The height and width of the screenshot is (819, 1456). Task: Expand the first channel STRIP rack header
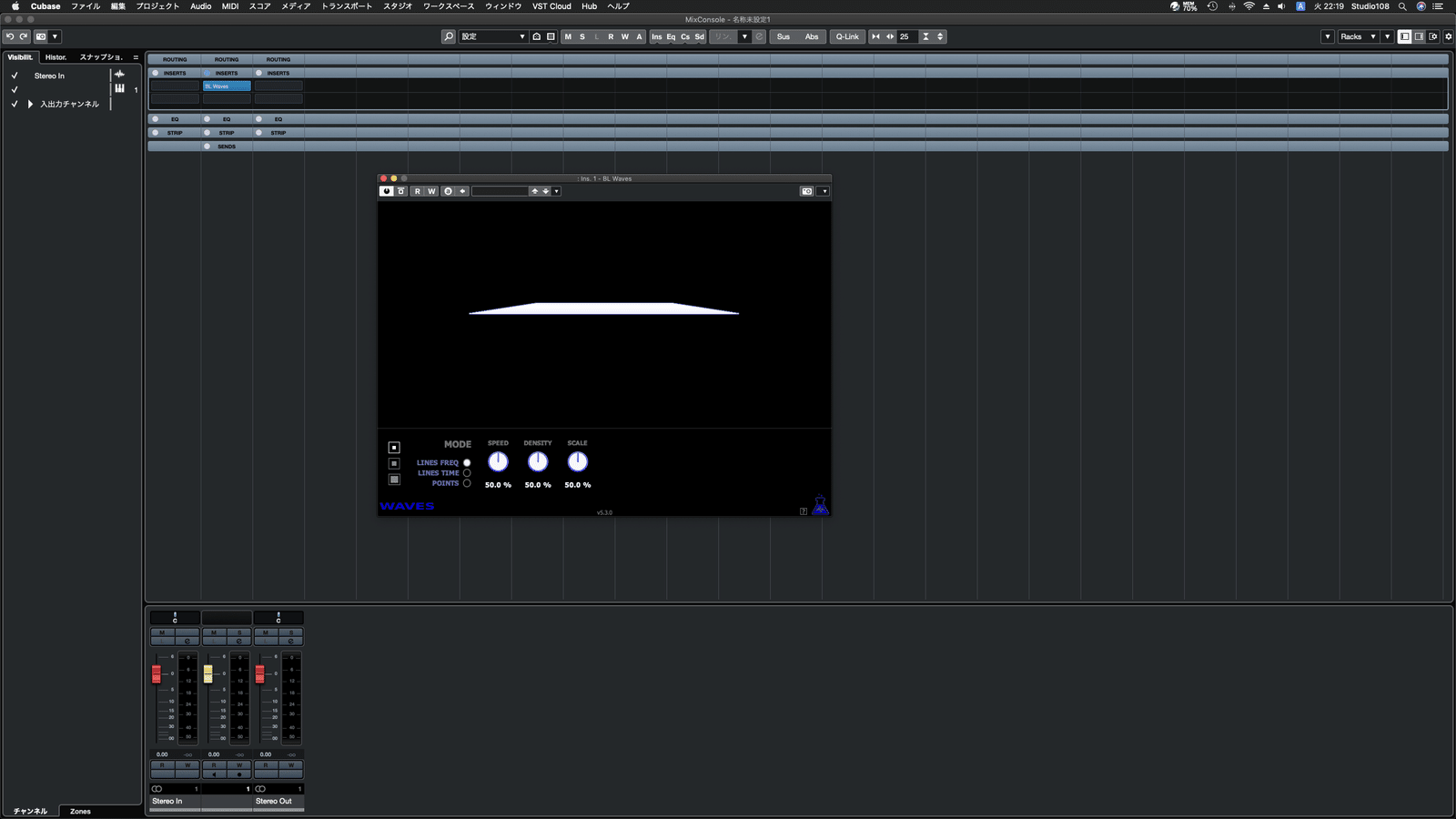click(x=175, y=133)
